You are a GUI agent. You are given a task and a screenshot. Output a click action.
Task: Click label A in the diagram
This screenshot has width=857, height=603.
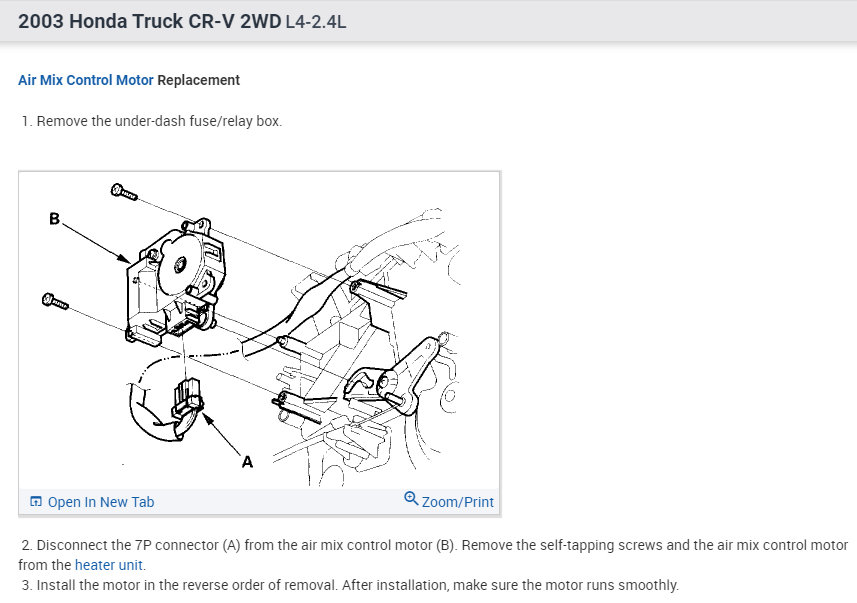tap(247, 462)
